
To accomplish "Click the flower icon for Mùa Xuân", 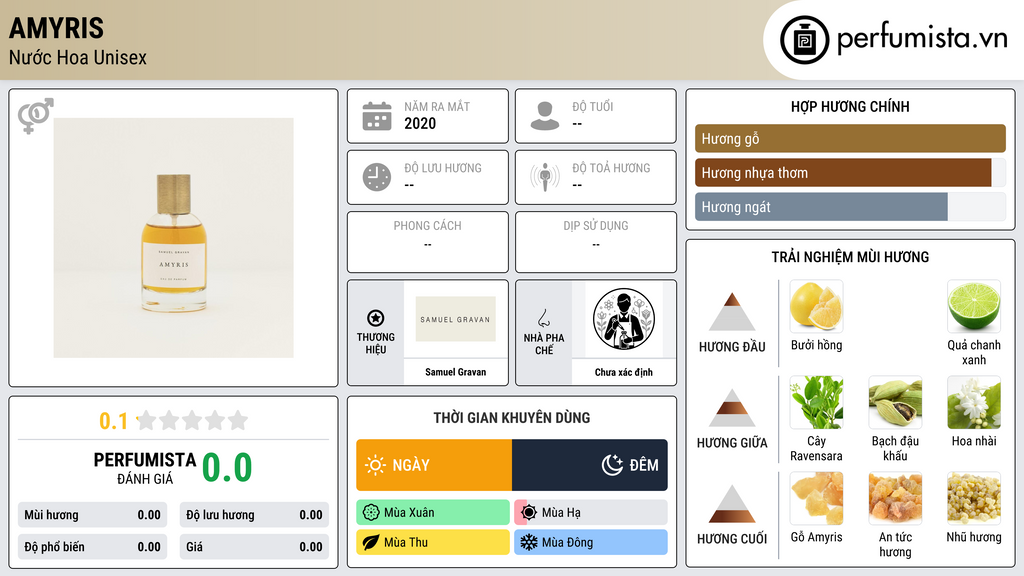I will click(371, 513).
